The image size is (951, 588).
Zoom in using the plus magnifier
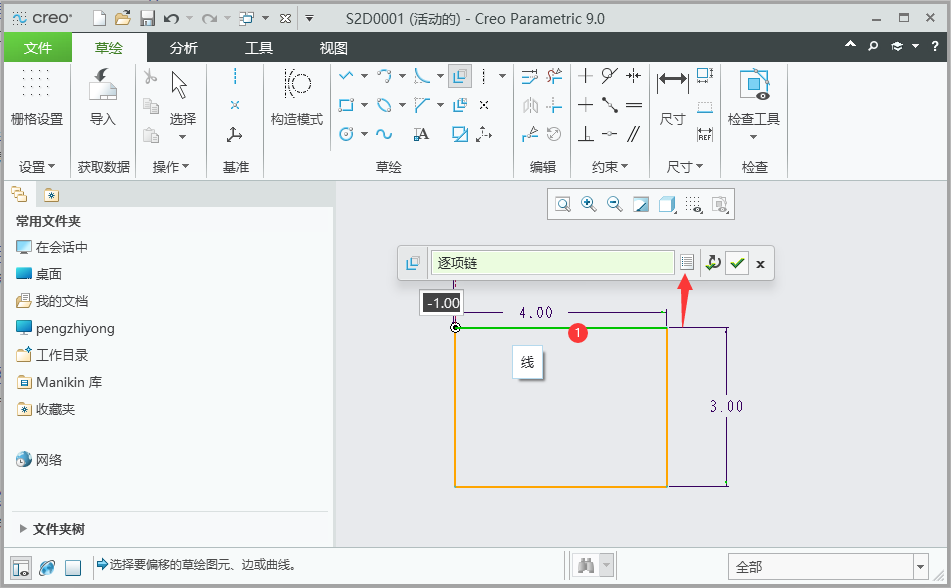(588, 204)
